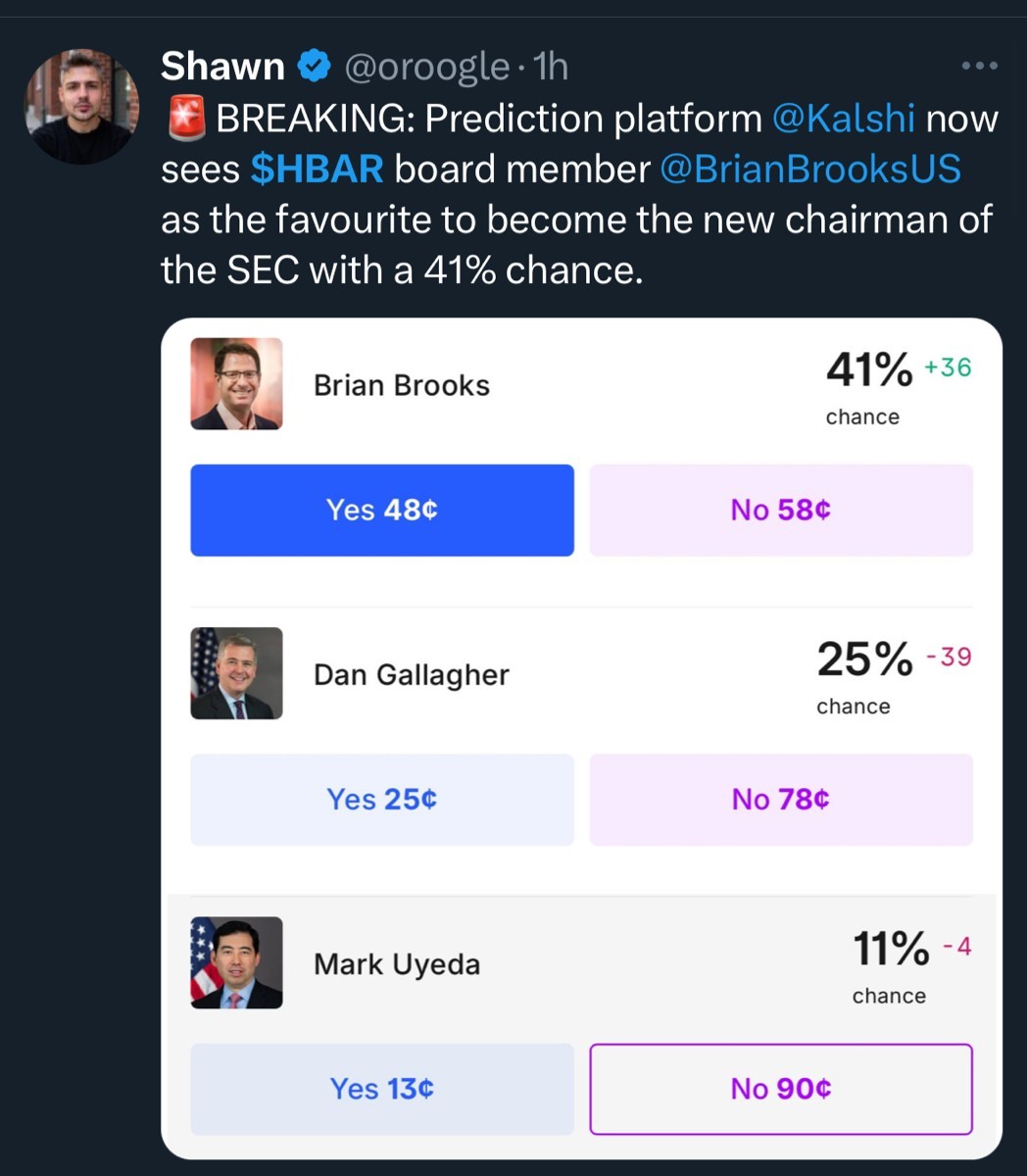1027x1176 pixels.
Task: Buy No 58¢ for Brian Brooks
Action: tap(781, 510)
